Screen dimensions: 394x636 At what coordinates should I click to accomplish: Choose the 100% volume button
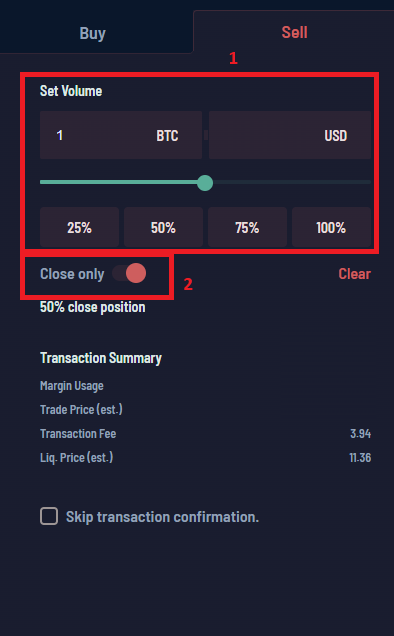point(331,227)
